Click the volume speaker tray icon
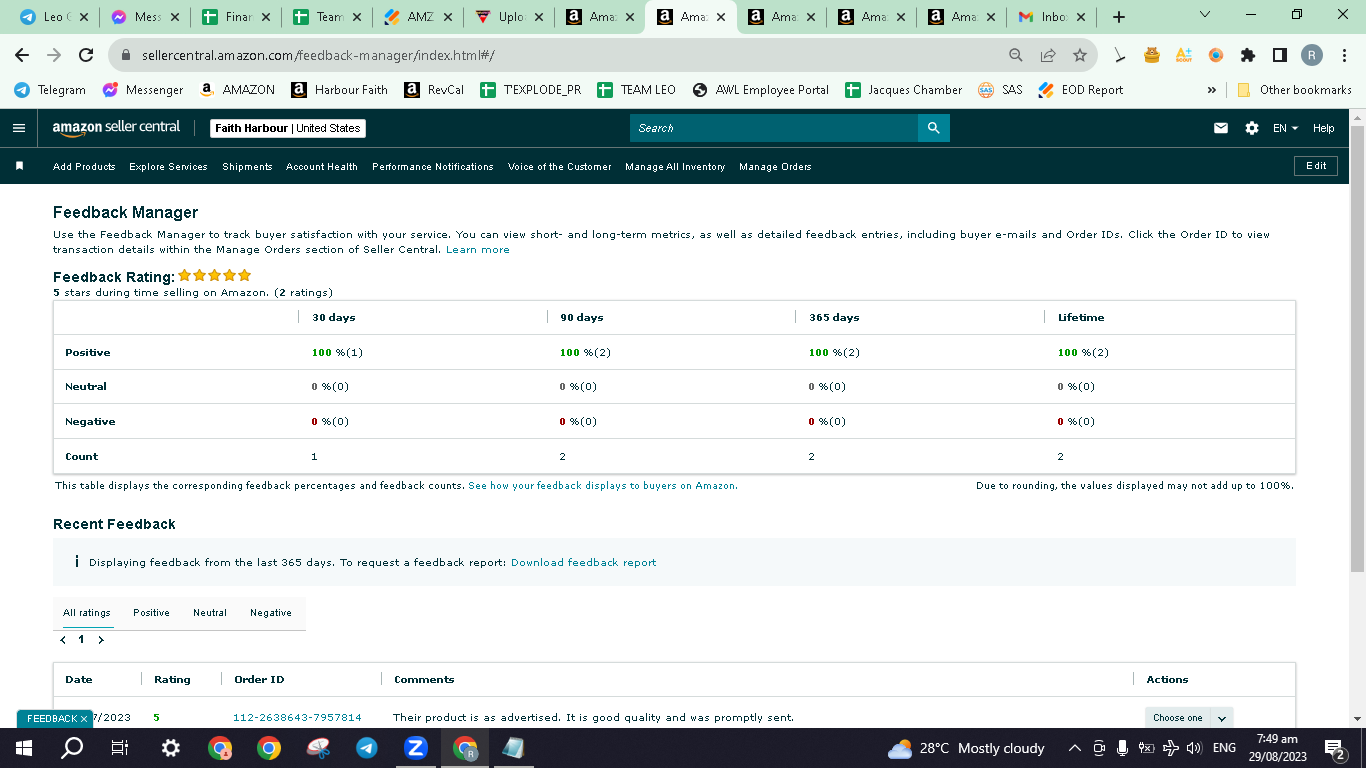 point(1193,748)
